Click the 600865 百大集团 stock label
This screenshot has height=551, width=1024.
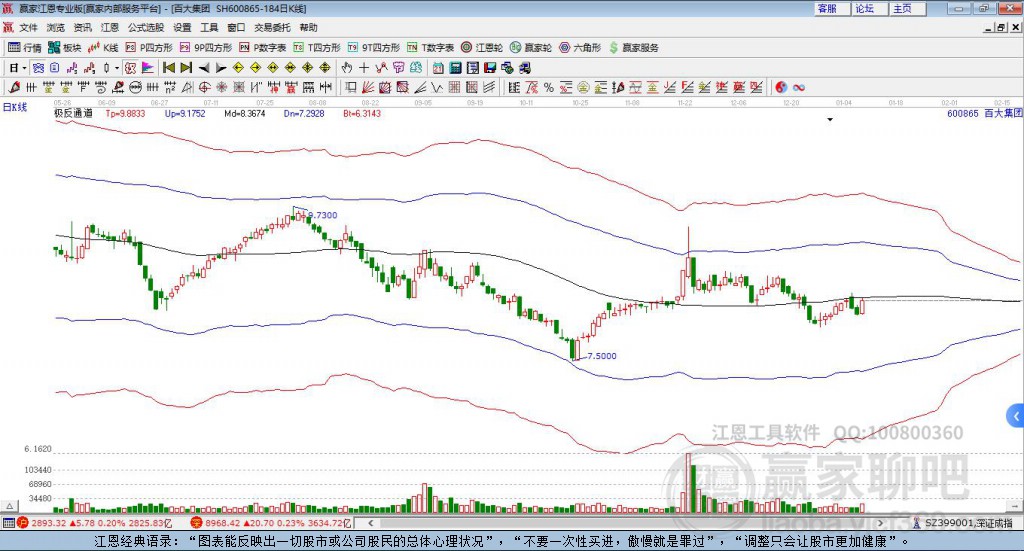(x=984, y=113)
